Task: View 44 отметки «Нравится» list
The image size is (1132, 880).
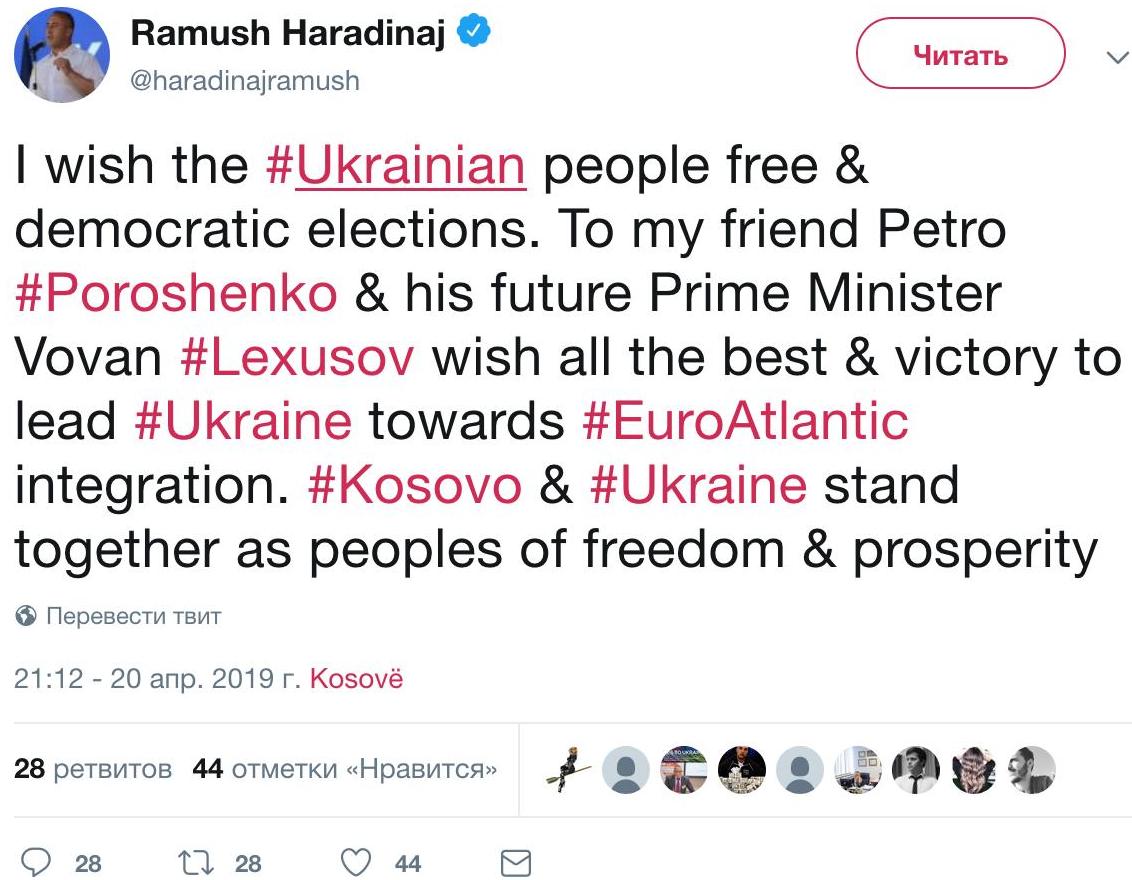Action: point(345,769)
